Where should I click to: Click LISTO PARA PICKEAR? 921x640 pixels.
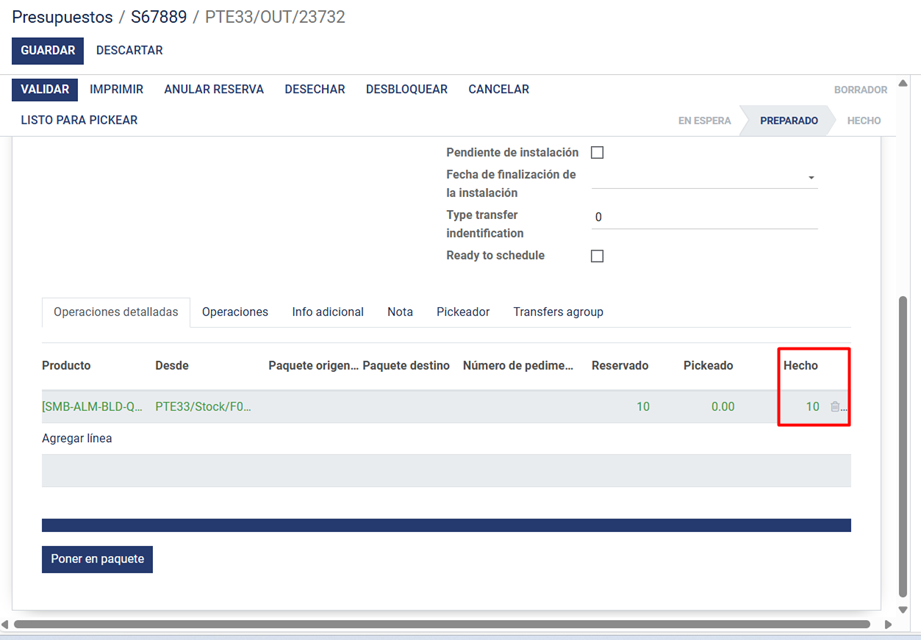(79, 120)
